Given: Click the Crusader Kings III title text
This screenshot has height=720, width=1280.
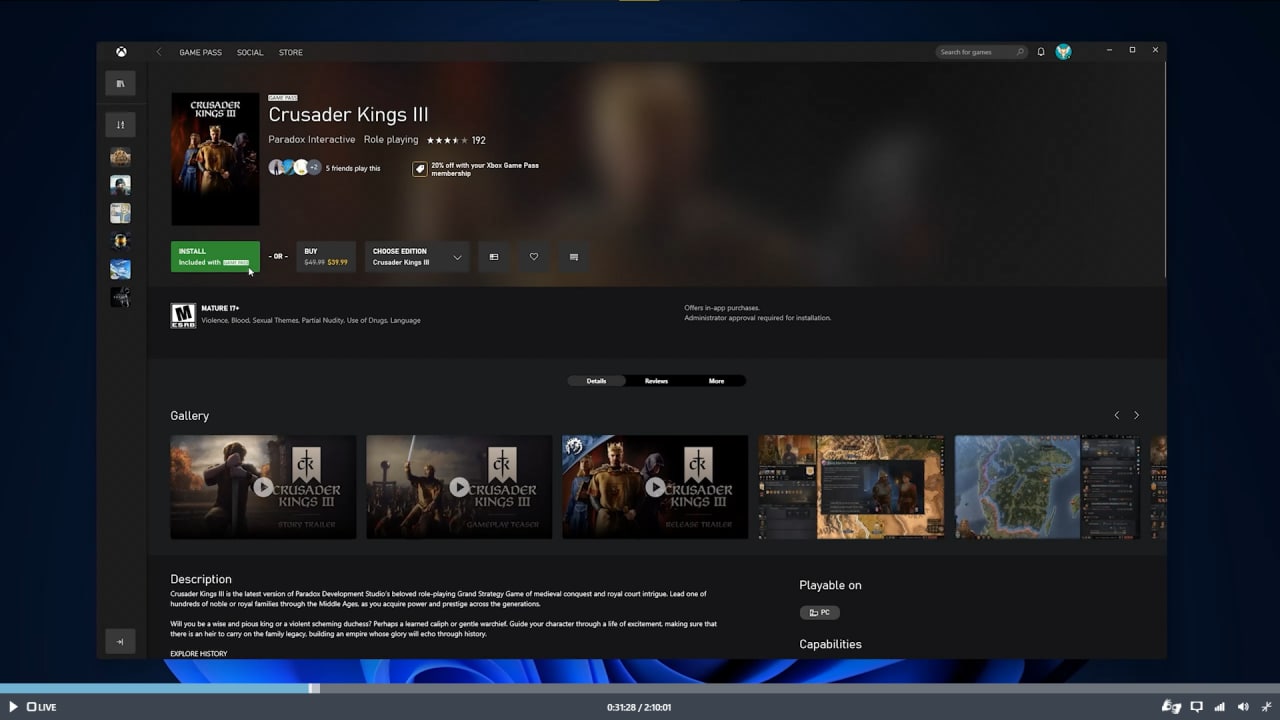Looking at the screenshot, I should click(x=348, y=115).
